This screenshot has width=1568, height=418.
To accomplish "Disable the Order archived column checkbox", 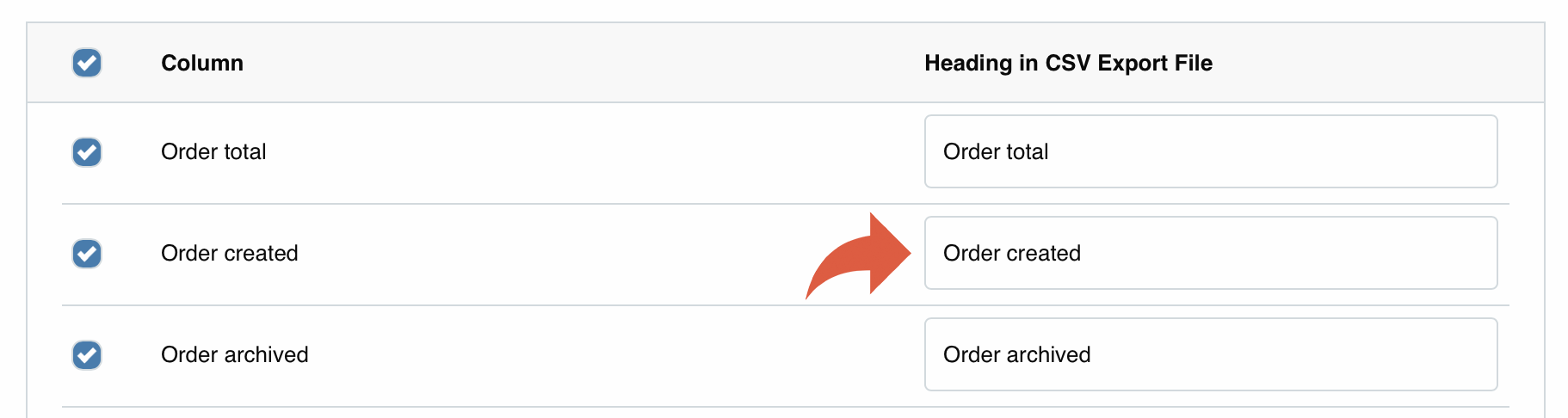I will [x=87, y=355].
